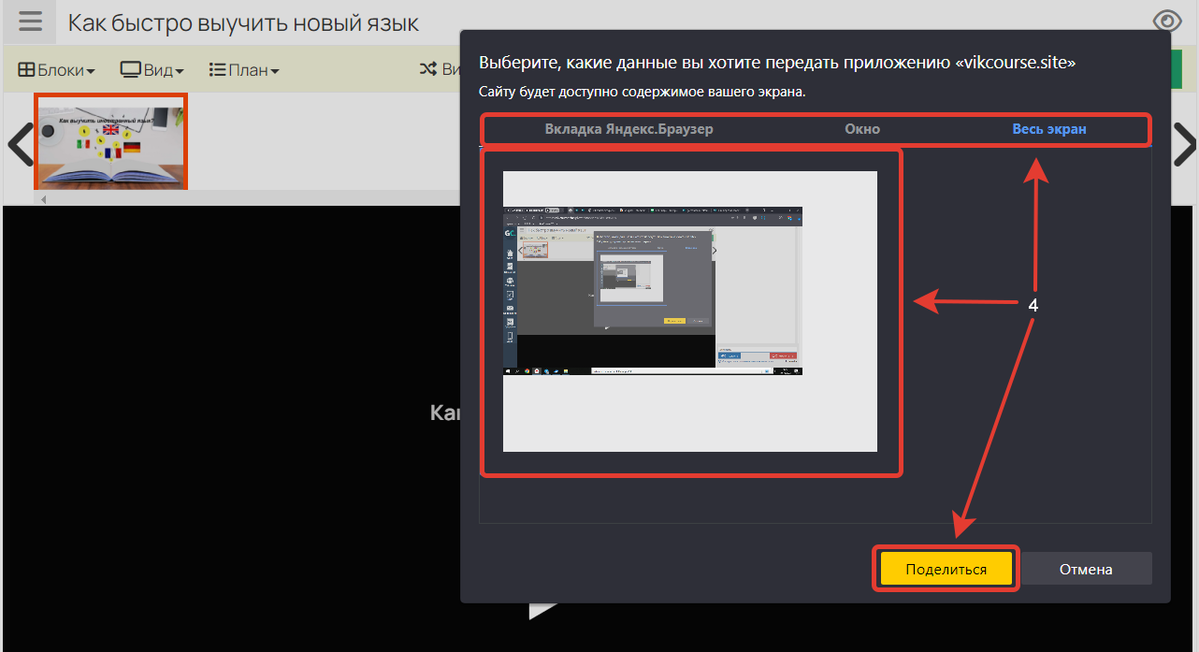Screen dimensions: 1199x652
Task: Click the yellow Поделиться button
Action: [x=945, y=569]
